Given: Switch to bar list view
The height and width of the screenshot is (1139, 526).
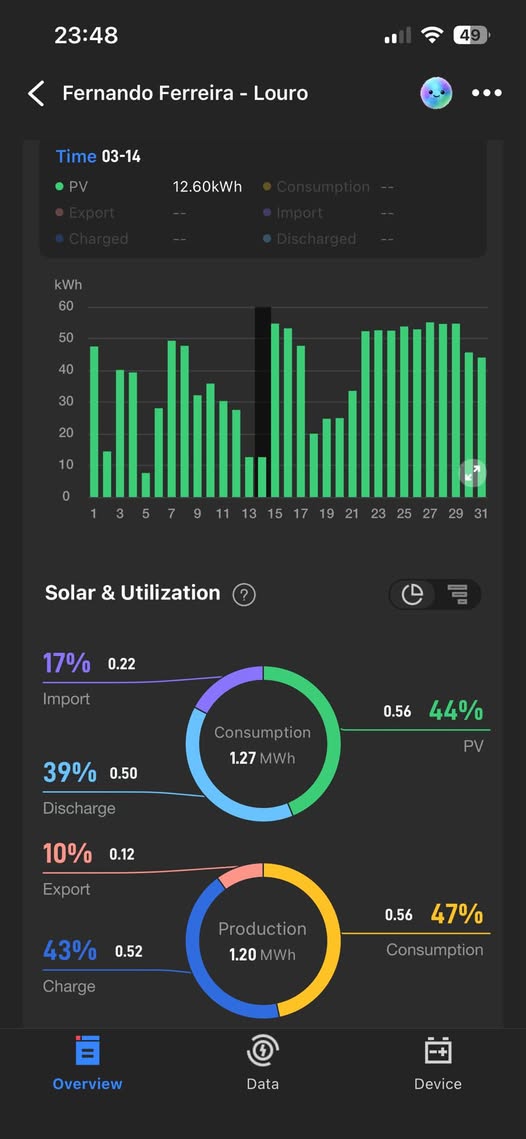Looking at the screenshot, I should 458,594.
